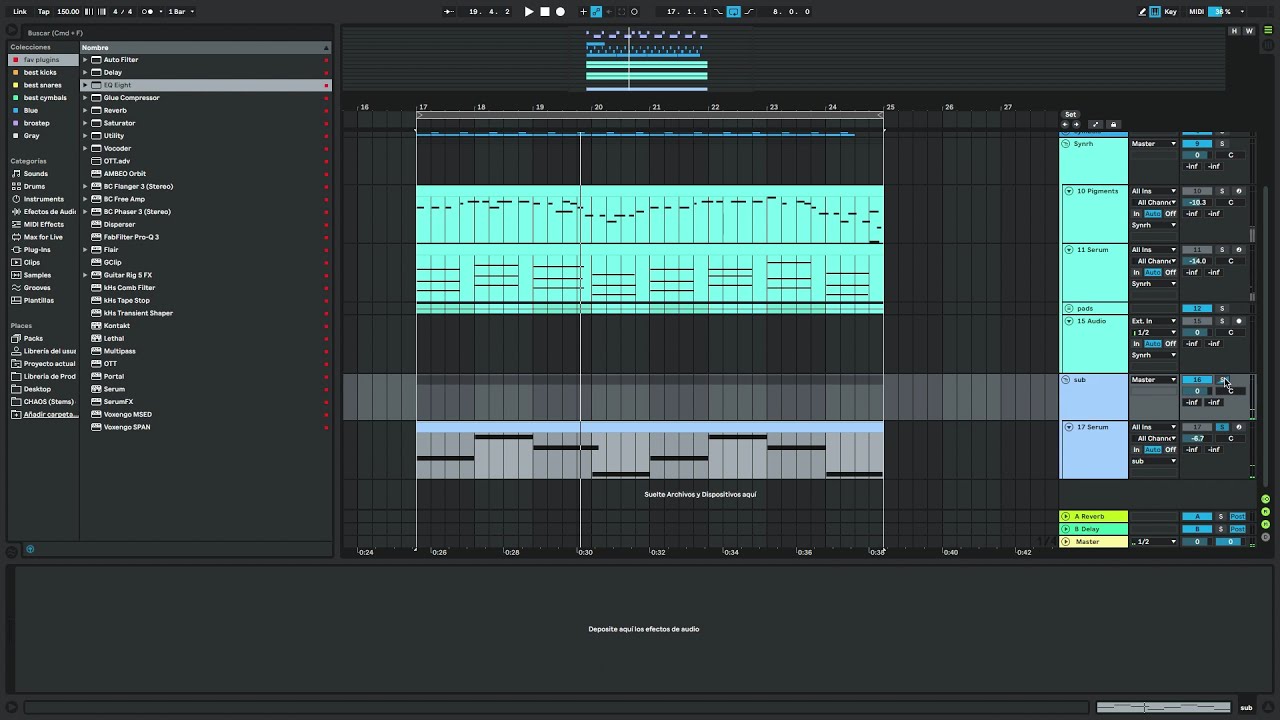Click Añadir carpeta link
This screenshot has width=1280, height=720.
50,414
